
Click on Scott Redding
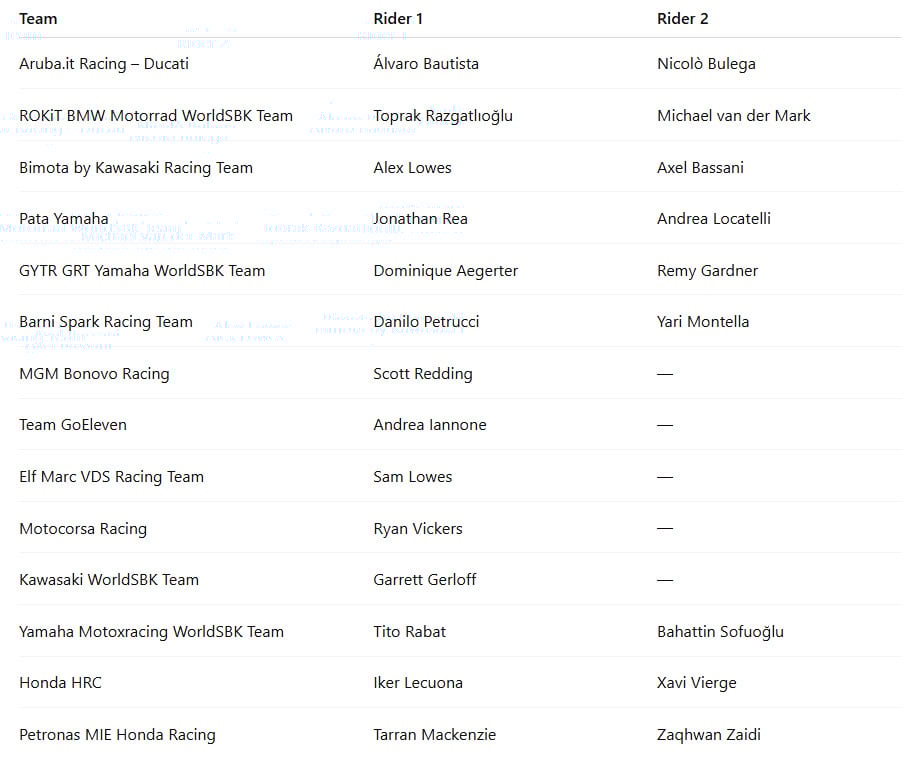coord(423,374)
